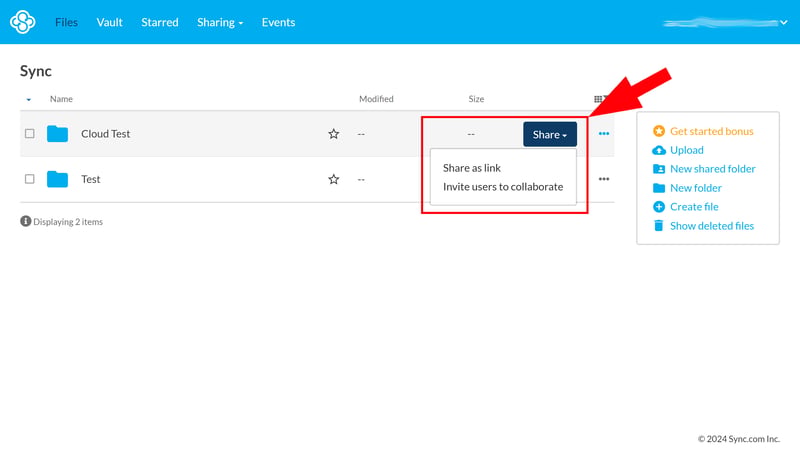
Task: Tick the Test folder checkbox
Action: (x=30, y=179)
